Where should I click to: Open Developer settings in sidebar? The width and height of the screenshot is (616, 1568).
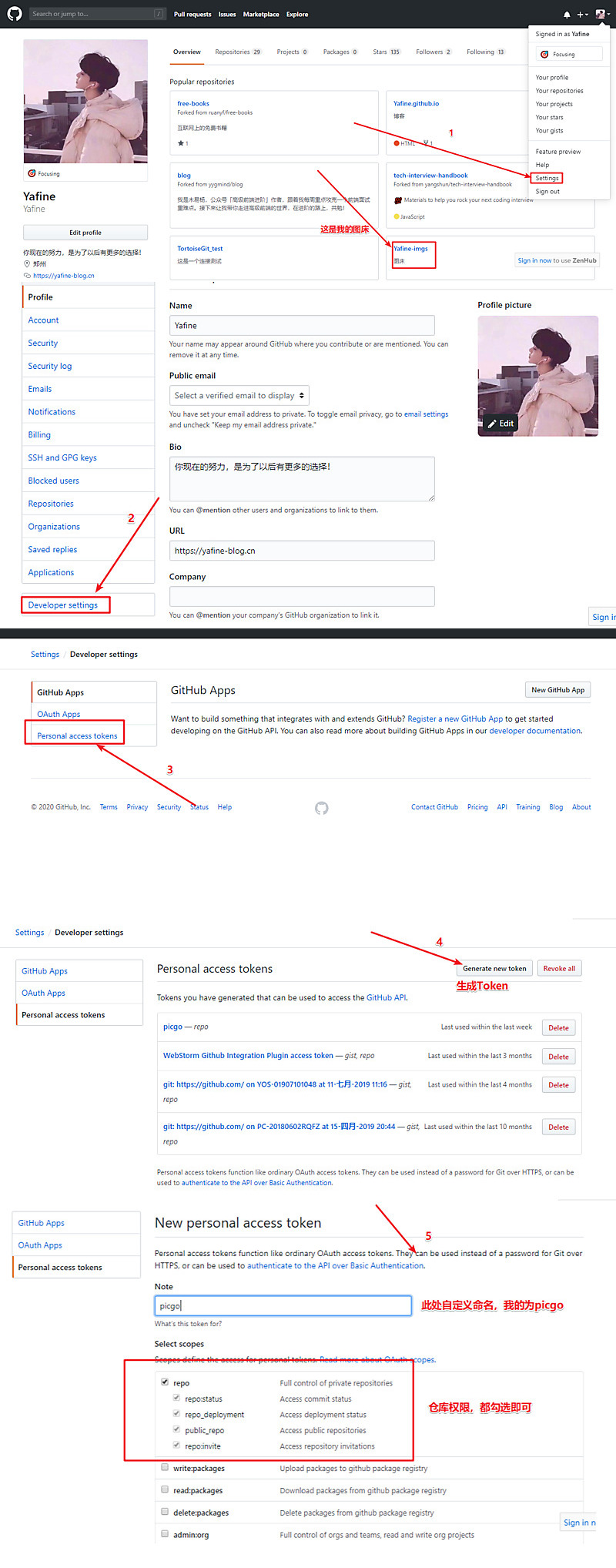point(65,605)
